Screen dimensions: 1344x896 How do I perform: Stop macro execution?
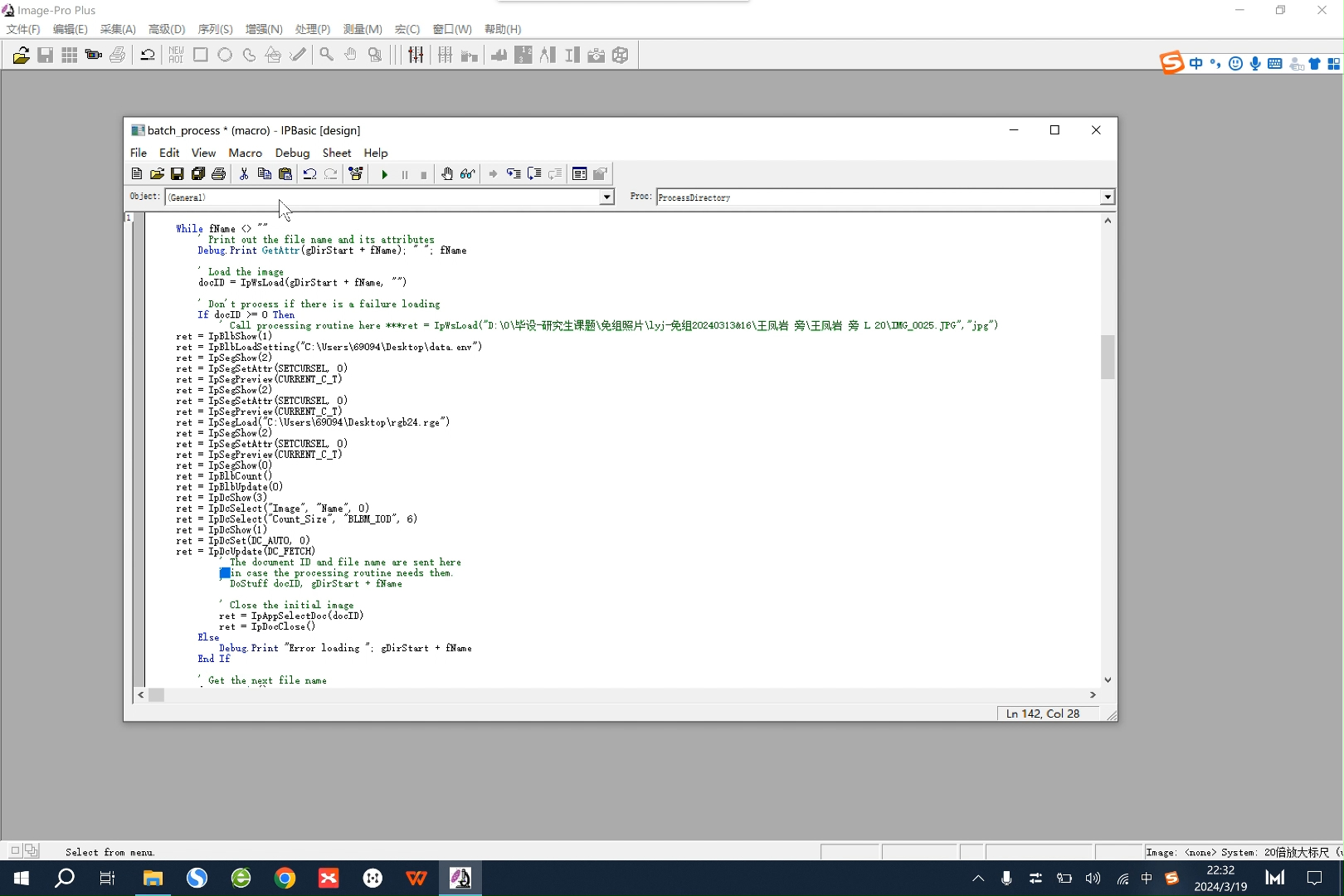424,174
